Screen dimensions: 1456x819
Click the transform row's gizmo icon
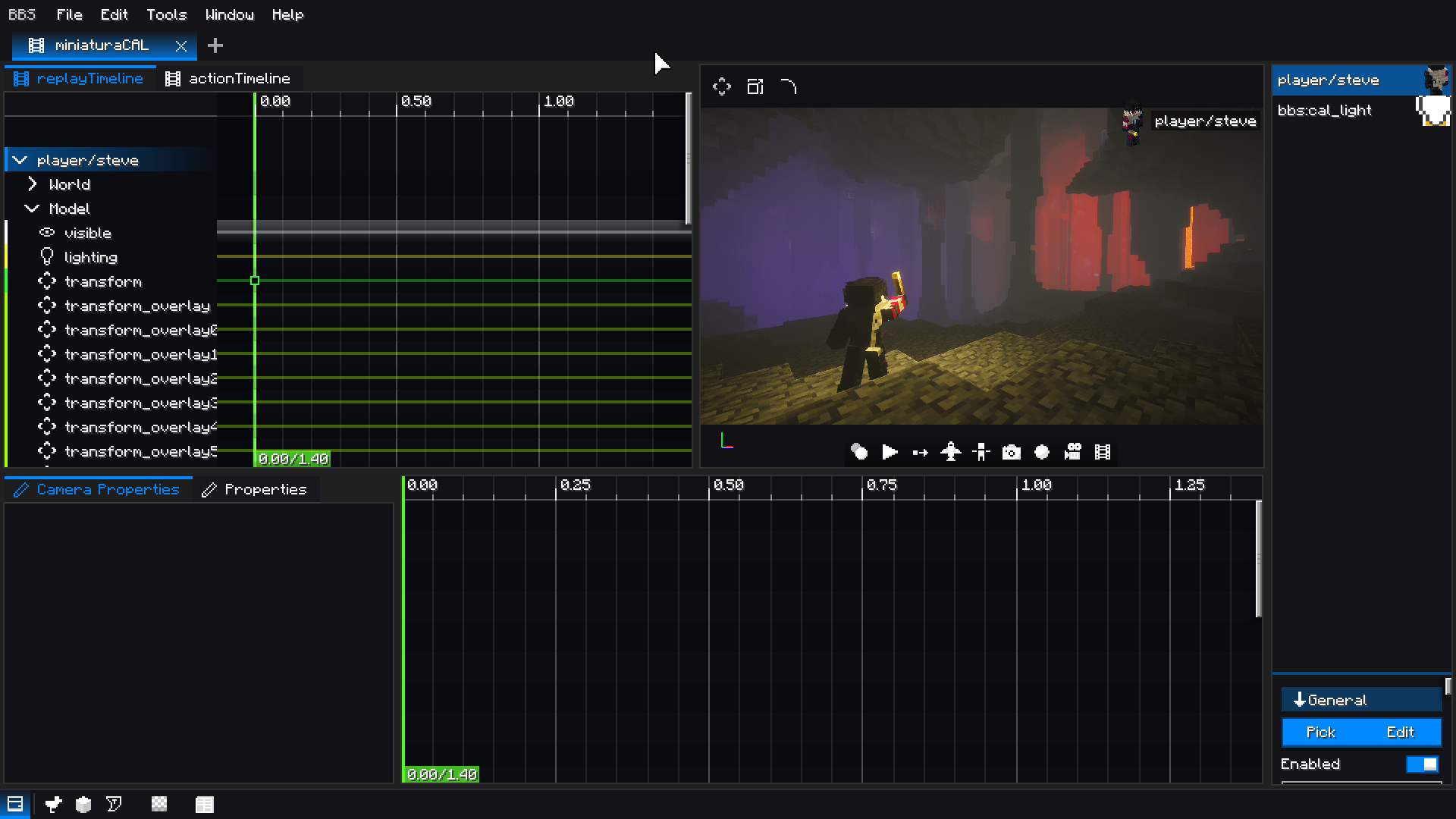tap(47, 281)
